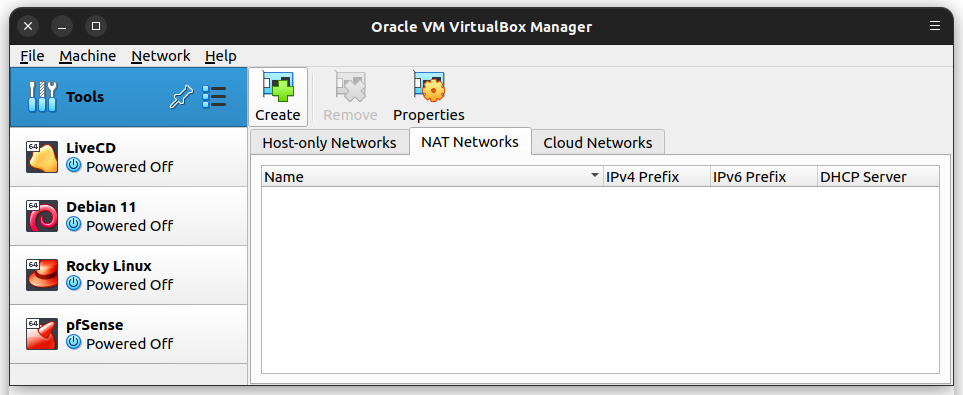Click the Create network toolbar icon
Viewport: 963px width, 395px height.
click(278, 86)
